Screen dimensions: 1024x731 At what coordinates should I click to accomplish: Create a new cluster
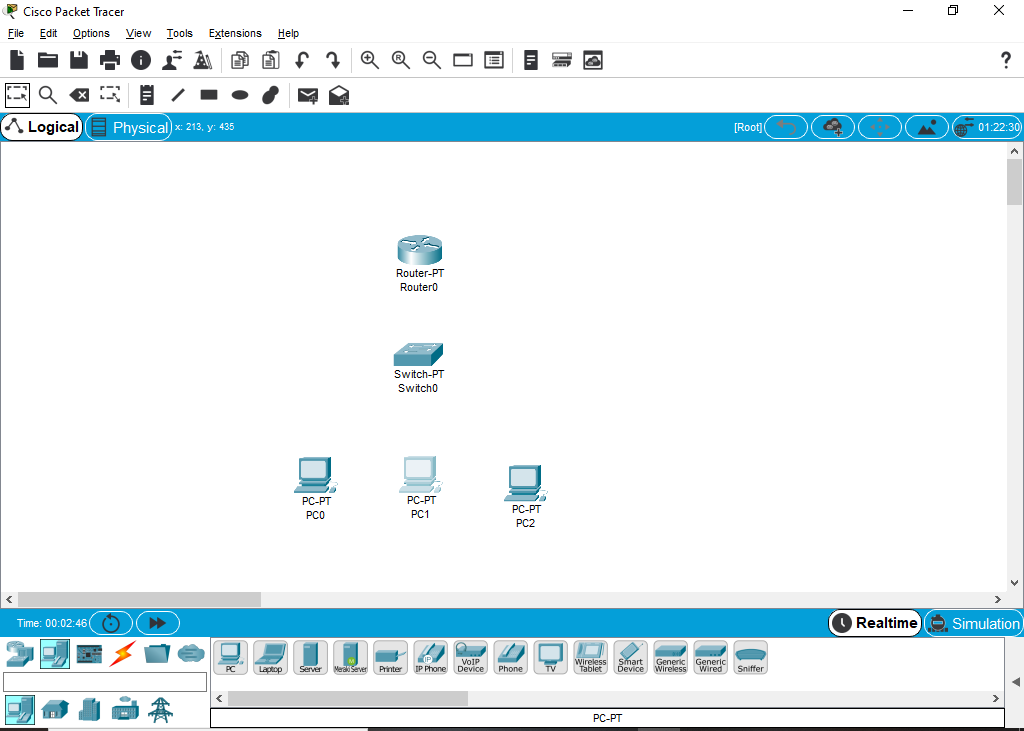[x=833, y=127]
